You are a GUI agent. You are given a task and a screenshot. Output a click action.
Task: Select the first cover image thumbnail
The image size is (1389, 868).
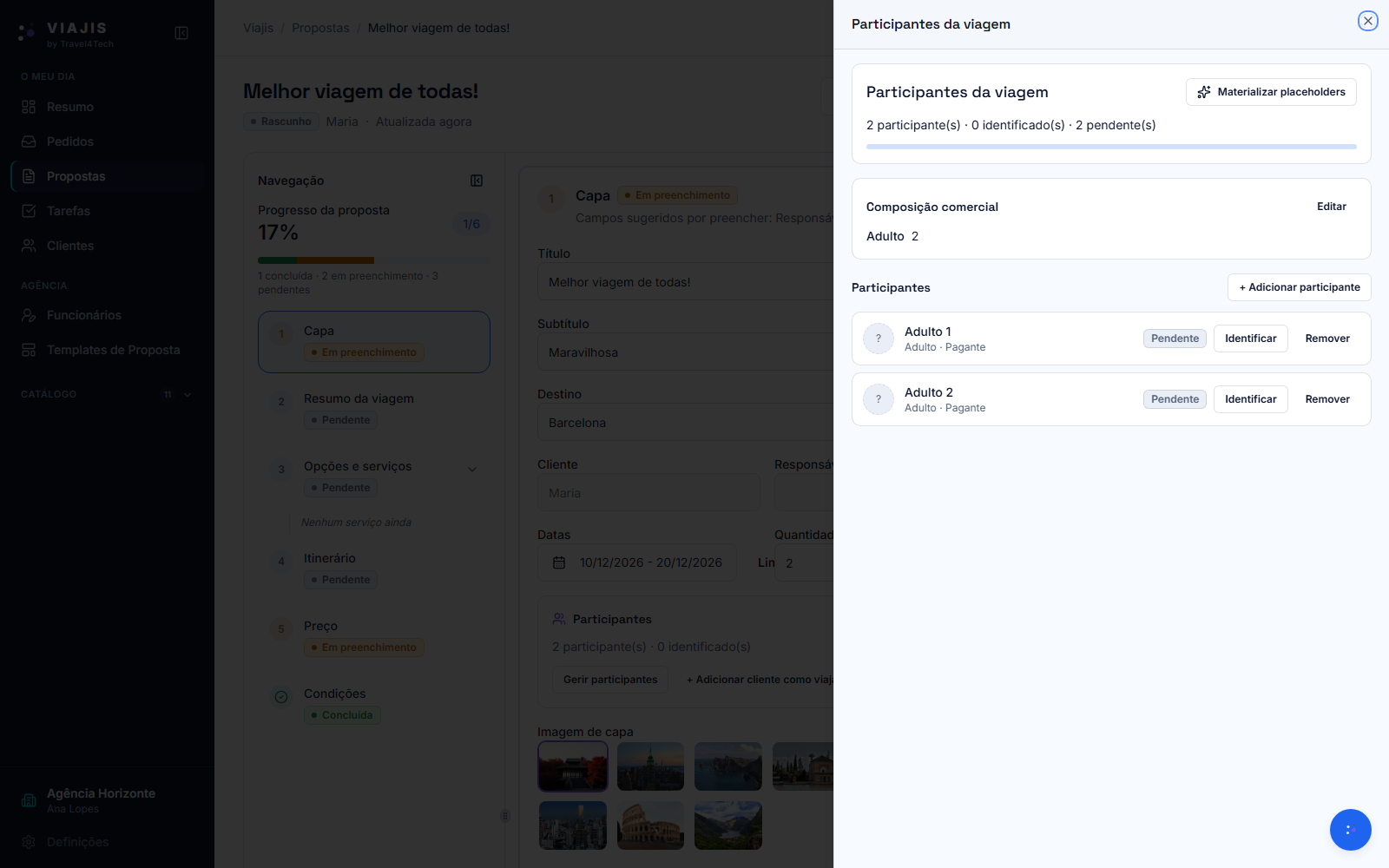coord(572,766)
